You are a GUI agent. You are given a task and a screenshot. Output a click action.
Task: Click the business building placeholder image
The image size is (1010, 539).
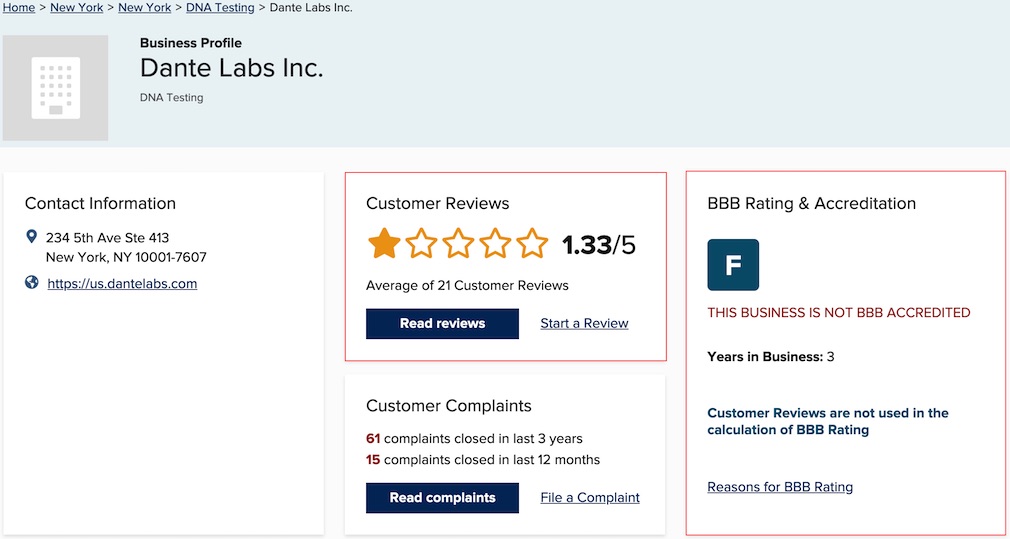[55, 88]
